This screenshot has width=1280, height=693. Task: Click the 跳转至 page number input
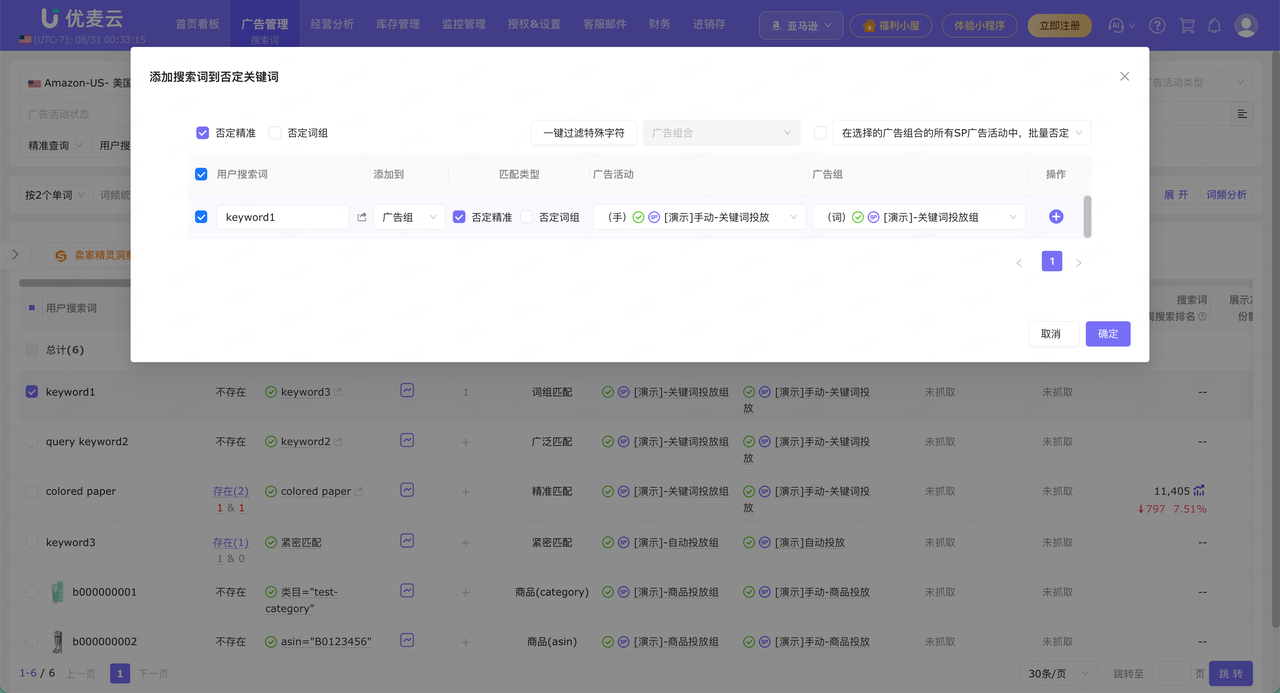(1171, 674)
